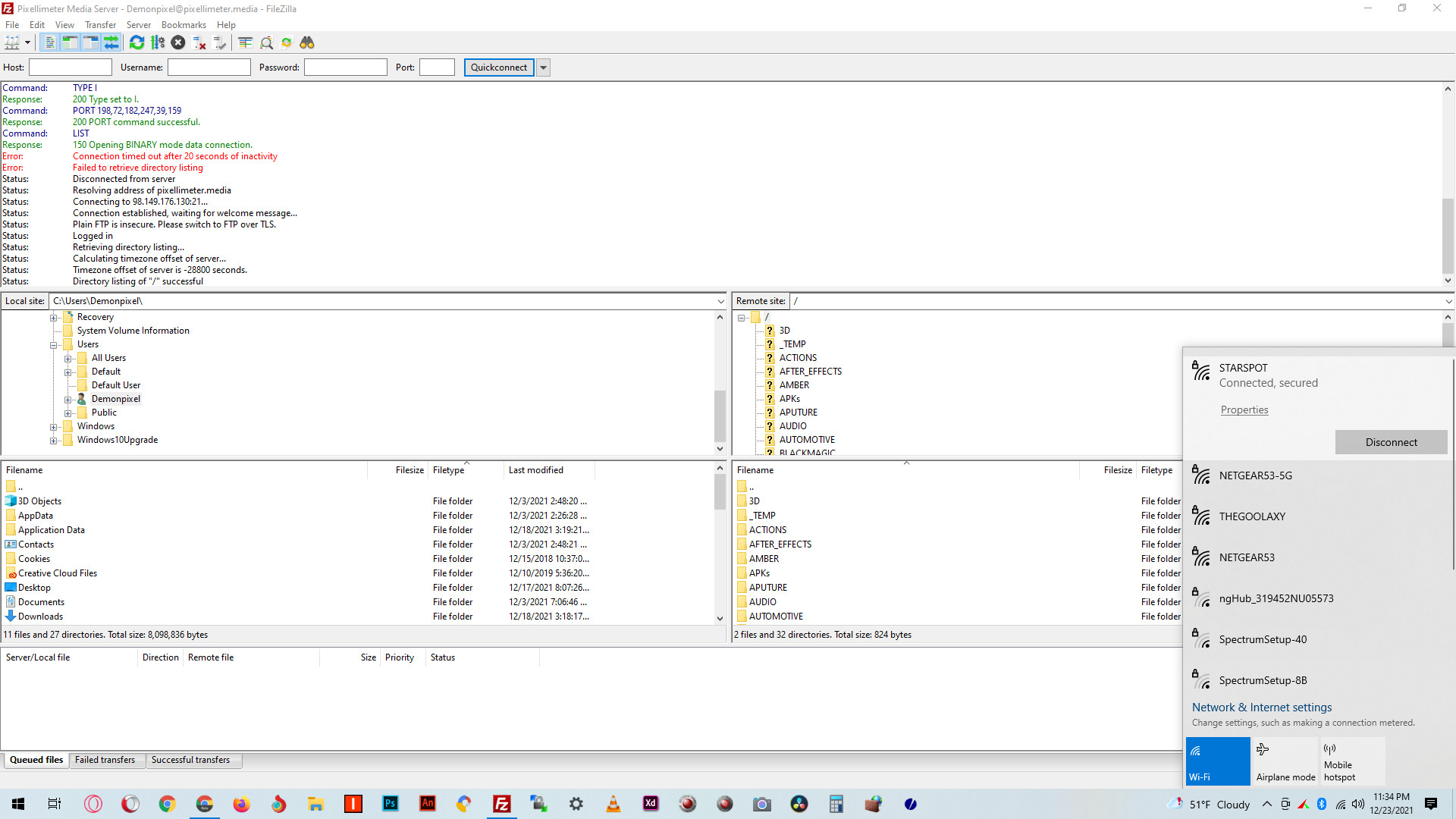Click the FileZilla taskbar icon
Screen dimensions: 1456x819
coord(501,804)
